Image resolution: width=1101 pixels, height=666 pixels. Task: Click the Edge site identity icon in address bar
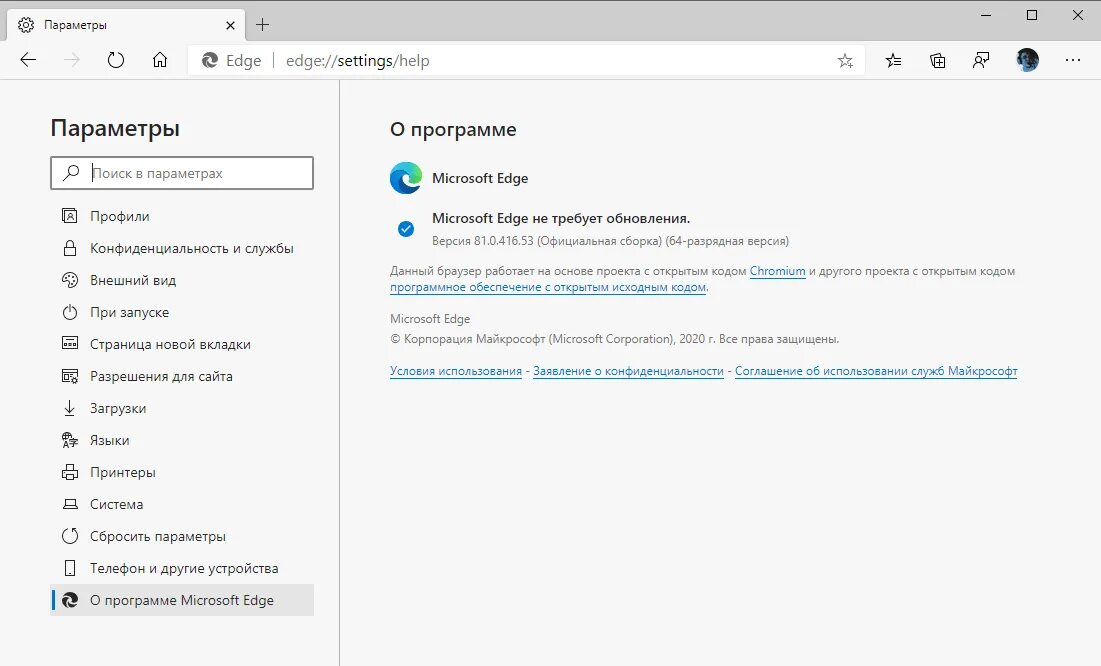pos(209,61)
